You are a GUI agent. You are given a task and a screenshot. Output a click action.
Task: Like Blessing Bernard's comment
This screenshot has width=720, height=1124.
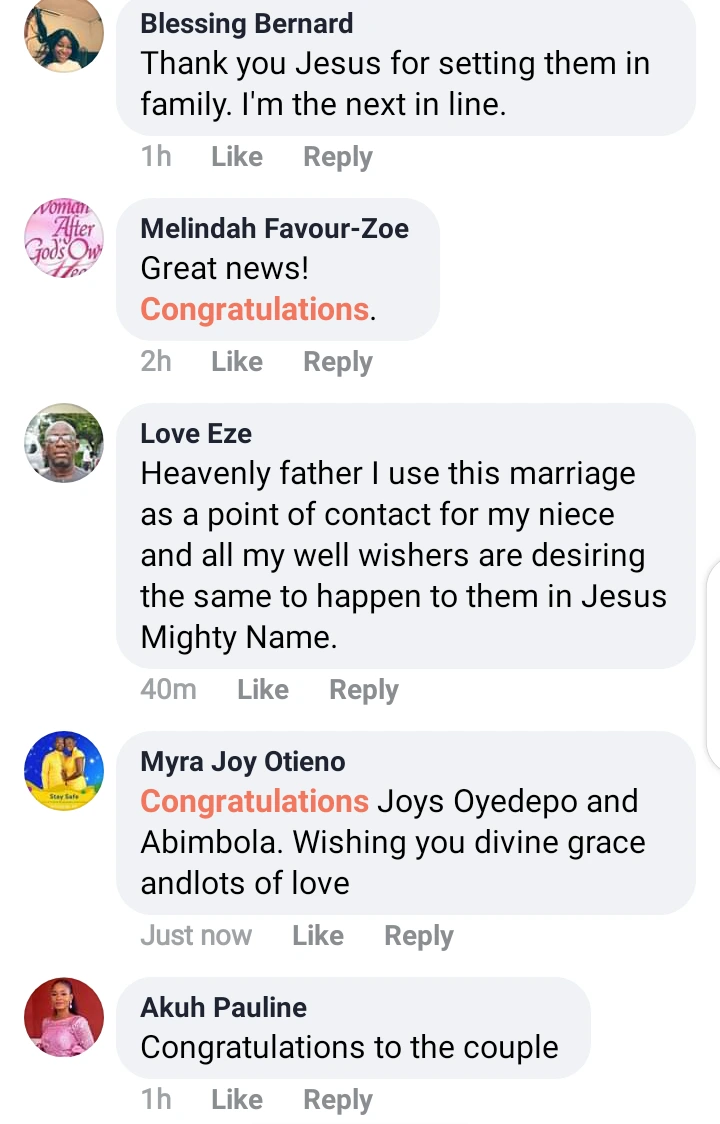click(237, 157)
